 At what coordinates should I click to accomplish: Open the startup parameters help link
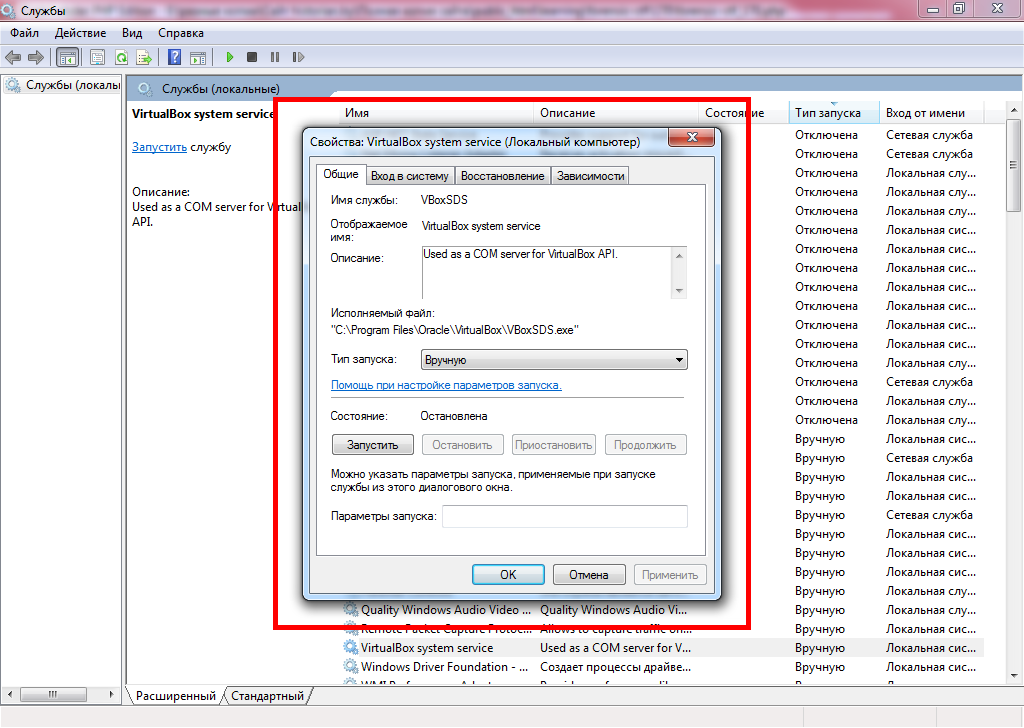click(446, 385)
